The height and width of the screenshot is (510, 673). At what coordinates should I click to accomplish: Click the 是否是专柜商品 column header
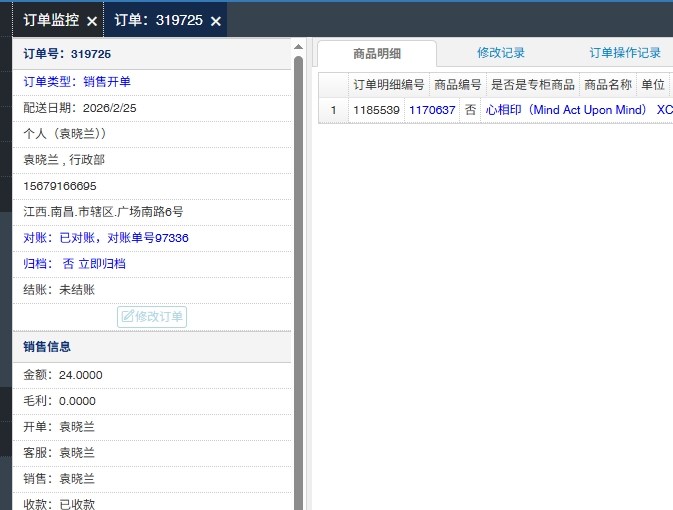point(532,85)
